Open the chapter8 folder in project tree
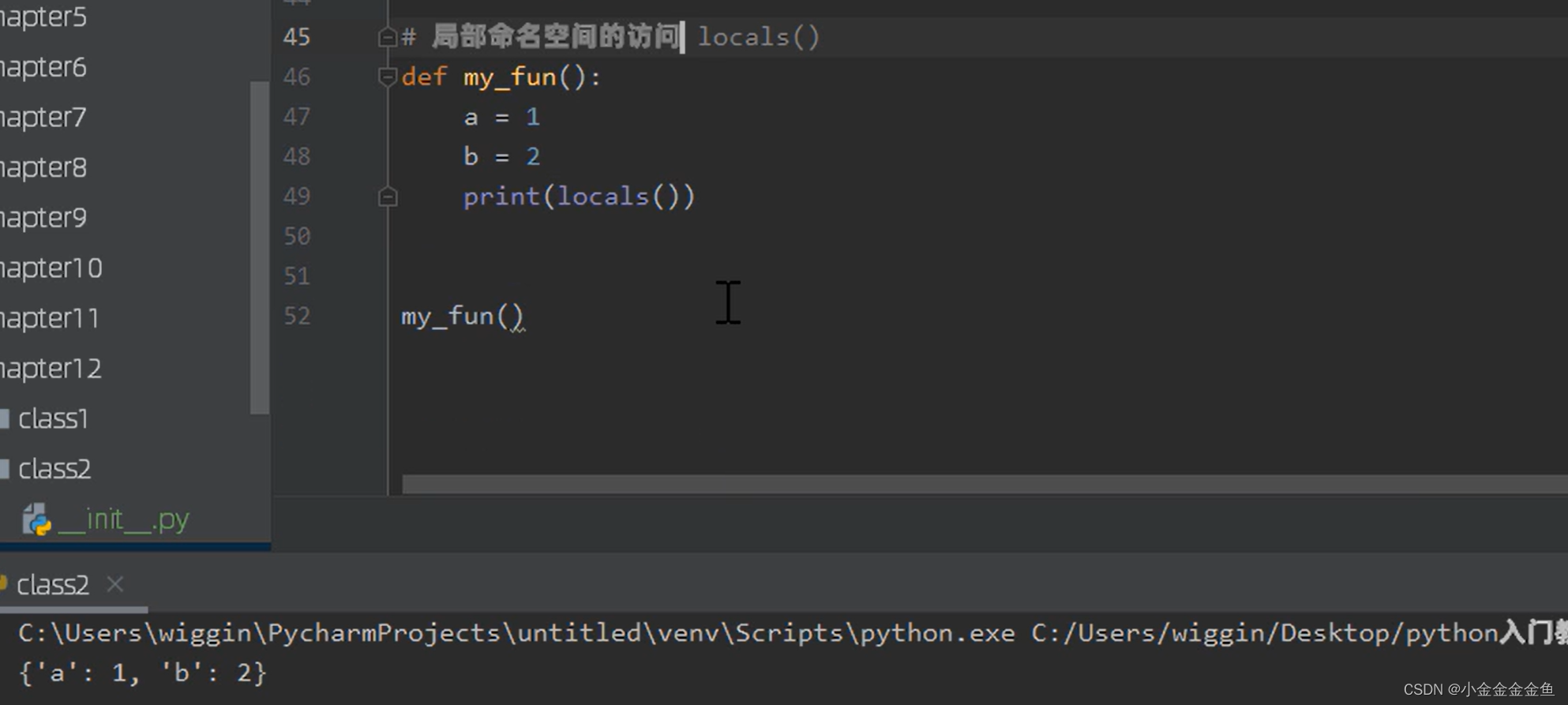The width and height of the screenshot is (1568, 705). [x=43, y=167]
